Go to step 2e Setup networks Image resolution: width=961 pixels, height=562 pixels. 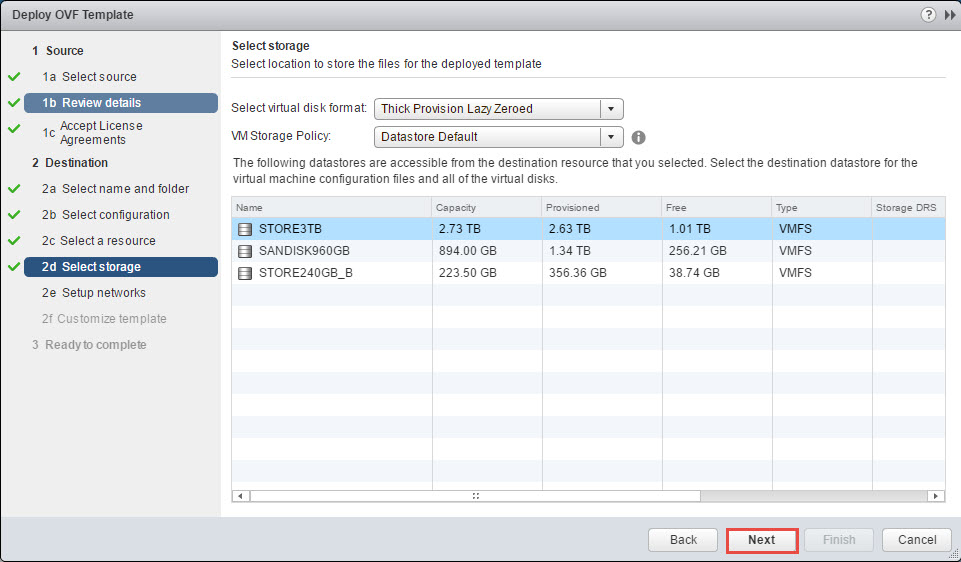click(x=94, y=293)
